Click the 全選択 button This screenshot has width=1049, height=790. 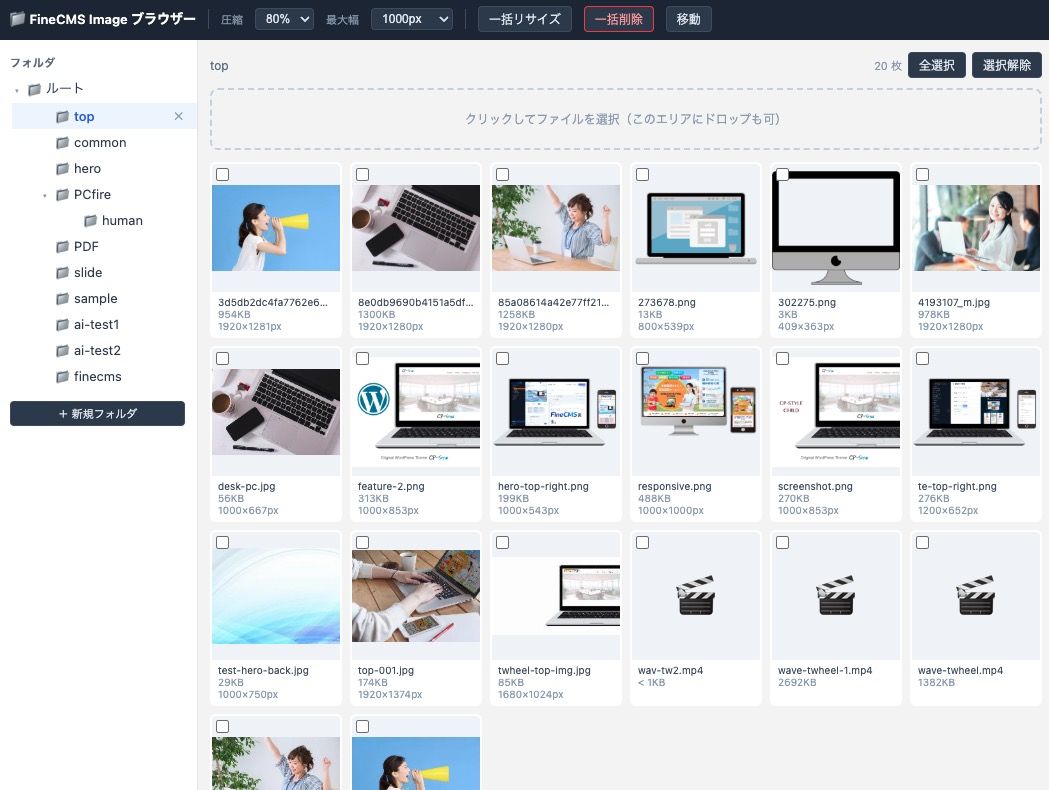pos(937,65)
